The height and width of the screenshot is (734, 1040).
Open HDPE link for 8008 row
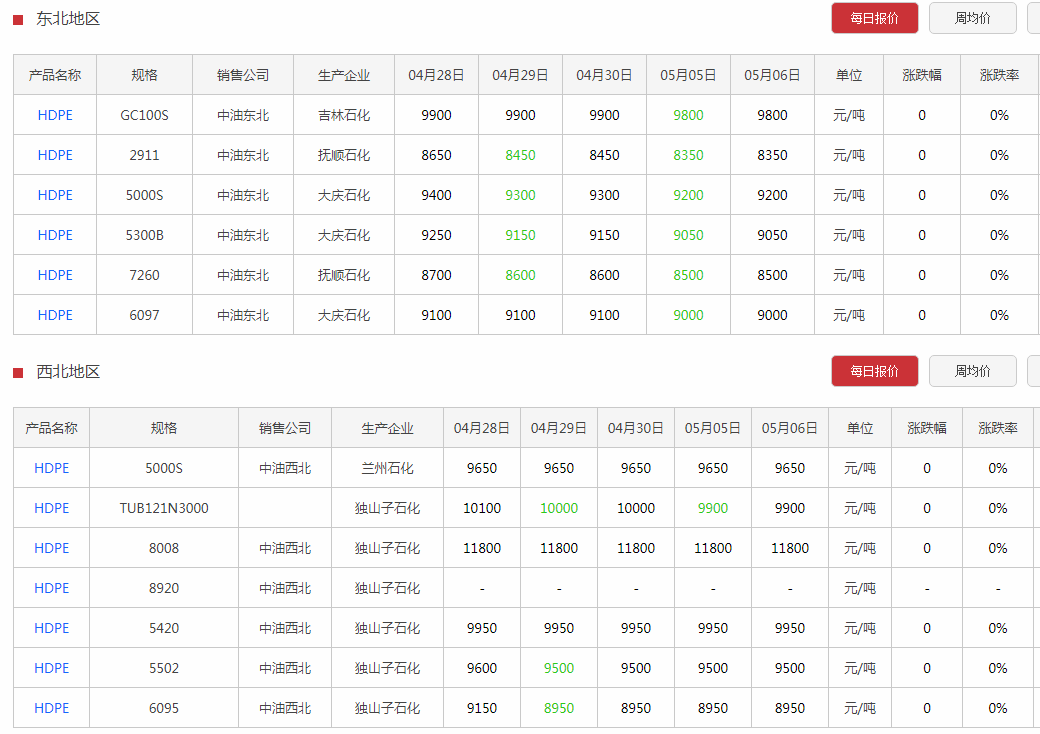click(52, 548)
